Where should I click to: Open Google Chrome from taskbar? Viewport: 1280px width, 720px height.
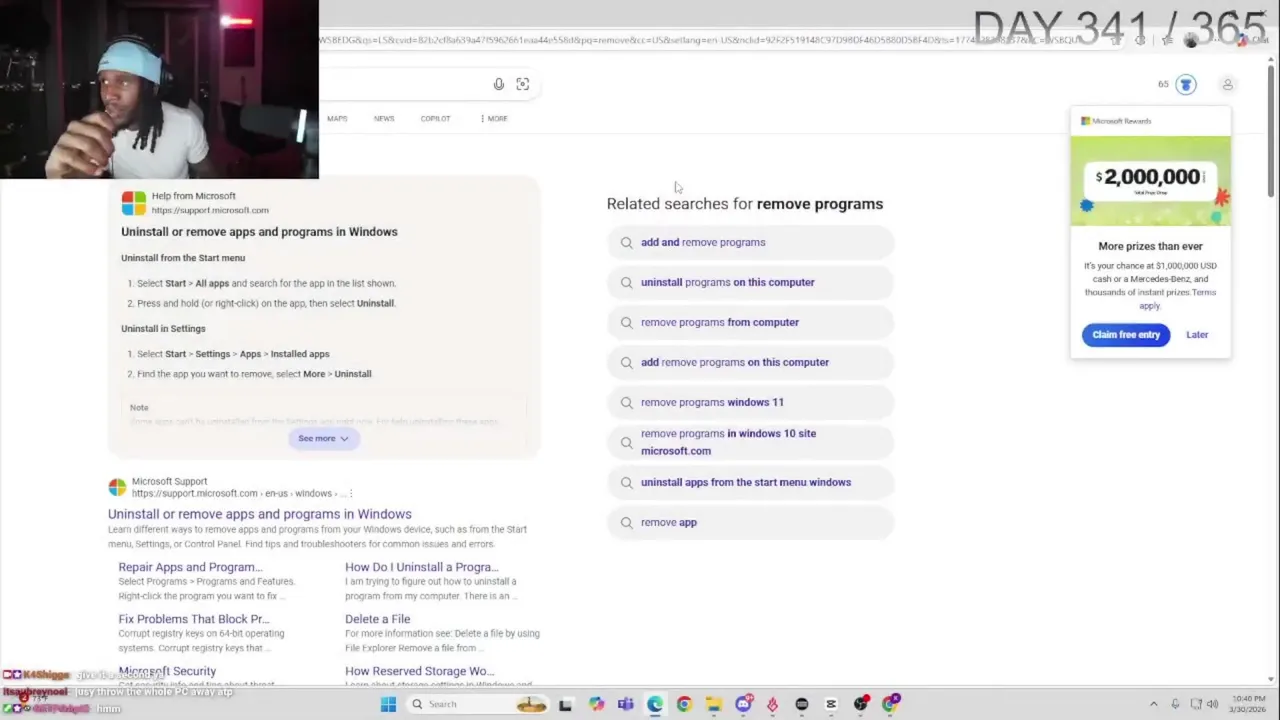[684, 704]
